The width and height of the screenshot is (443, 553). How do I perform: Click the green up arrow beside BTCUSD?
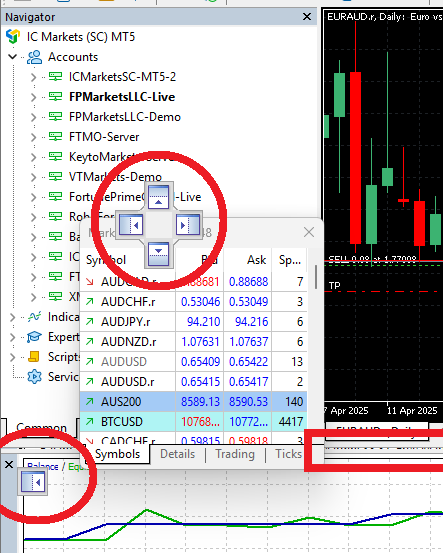coord(90,421)
